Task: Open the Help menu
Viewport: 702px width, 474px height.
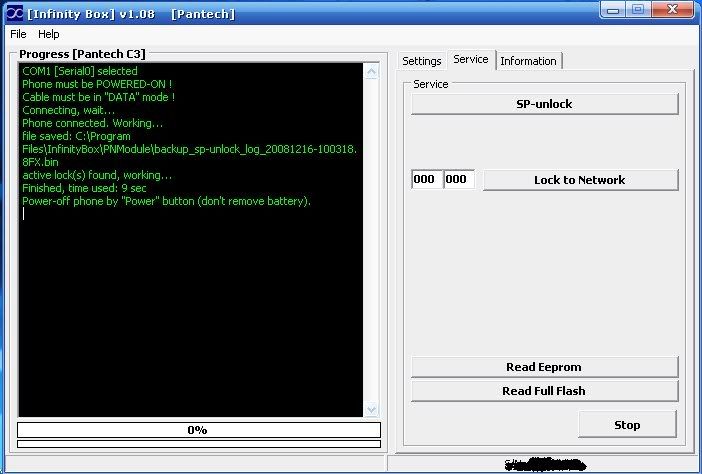Action: pos(48,34)
